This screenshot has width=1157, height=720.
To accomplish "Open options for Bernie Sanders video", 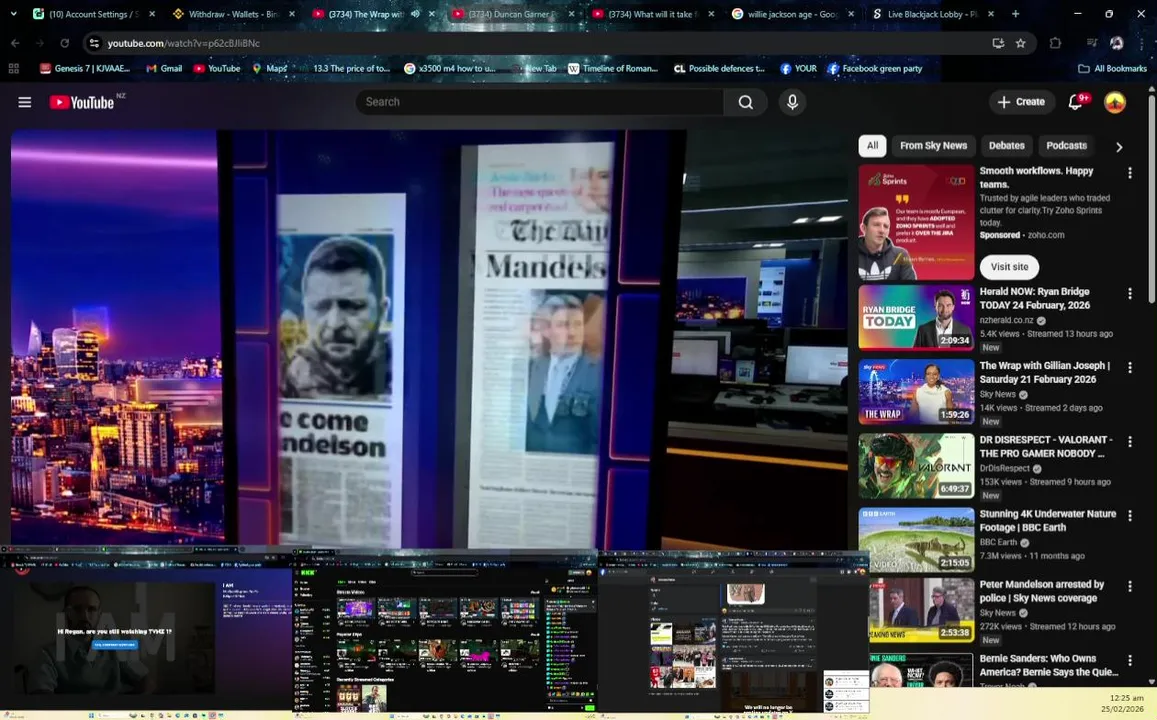I will coord(1129,660).
